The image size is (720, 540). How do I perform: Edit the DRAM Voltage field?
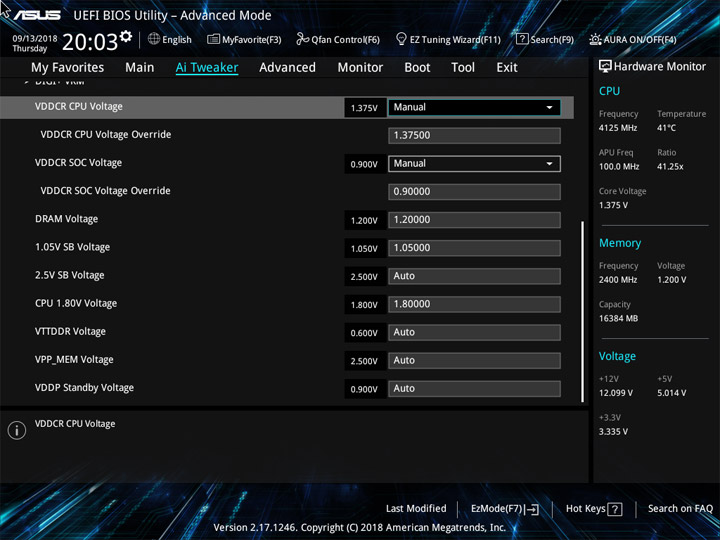474,220
